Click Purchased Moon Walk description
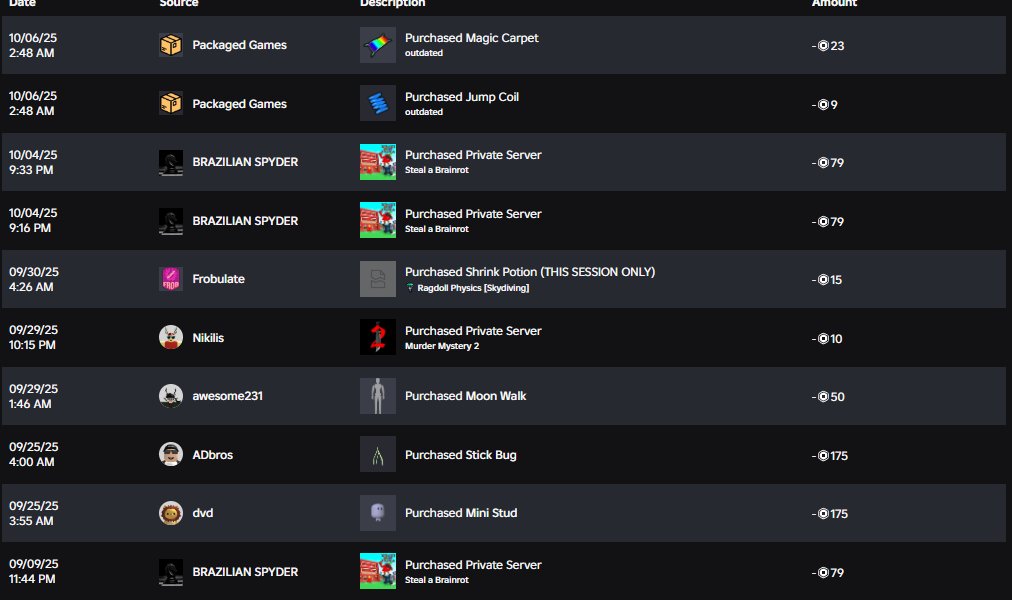Viewport: 1012px width, 600px height. tap(465, 396)
